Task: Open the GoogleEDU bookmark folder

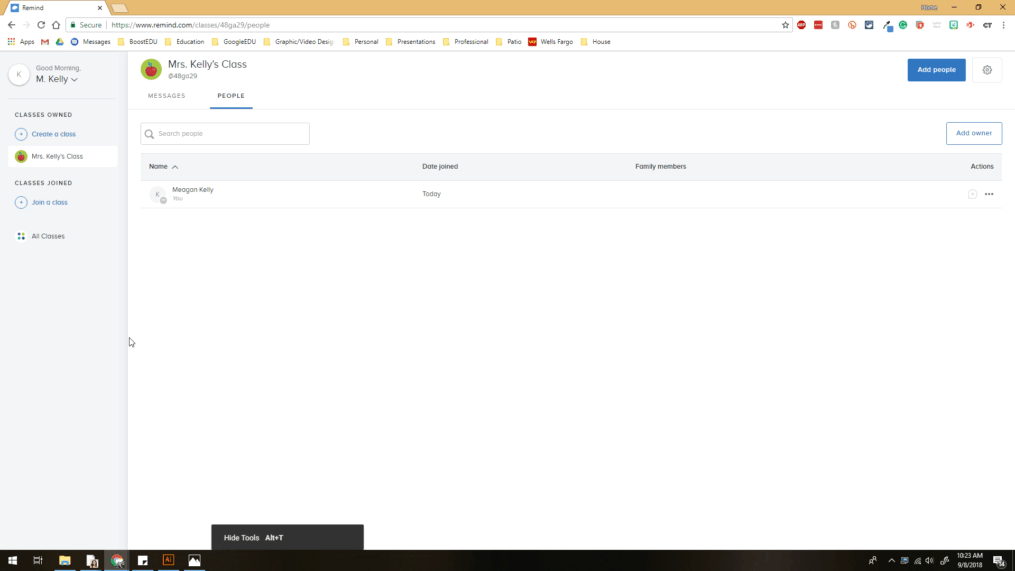Action: pyautogui.click(x=234, y=42)
